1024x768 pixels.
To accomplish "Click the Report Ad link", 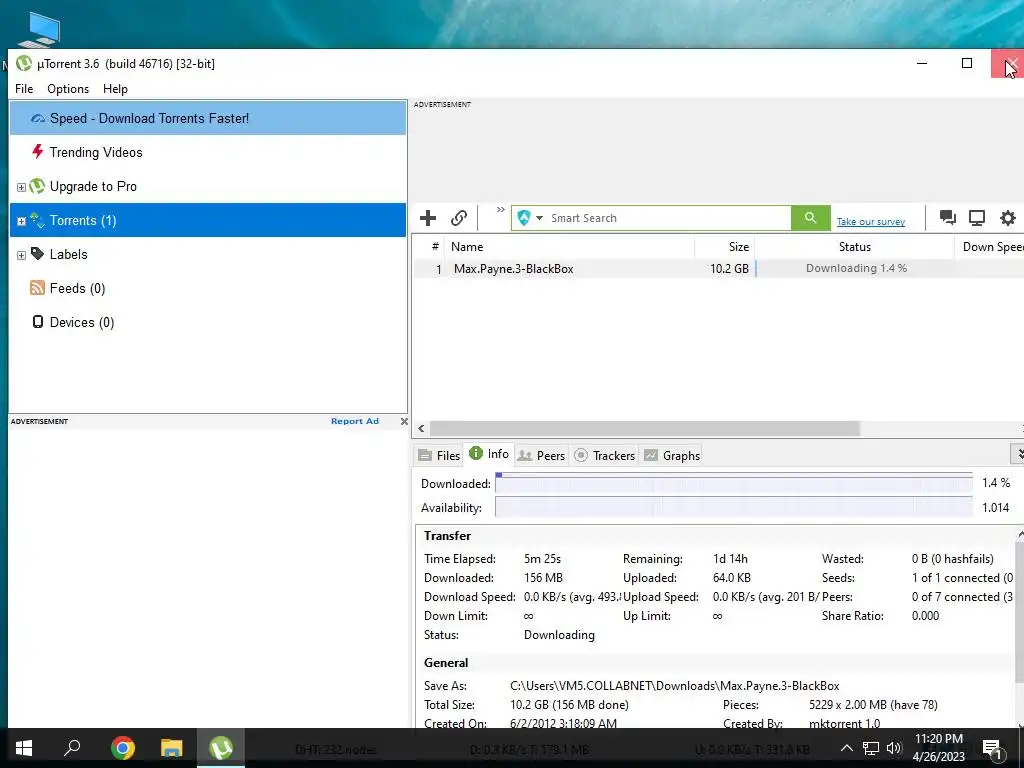I will pyautogui.click(x=355, y=421).
